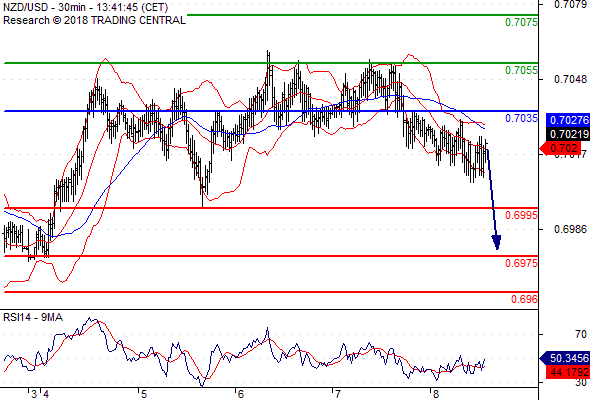Click the 0.6995 support level label
The image size is (590, 400).
tap(521, 215)
